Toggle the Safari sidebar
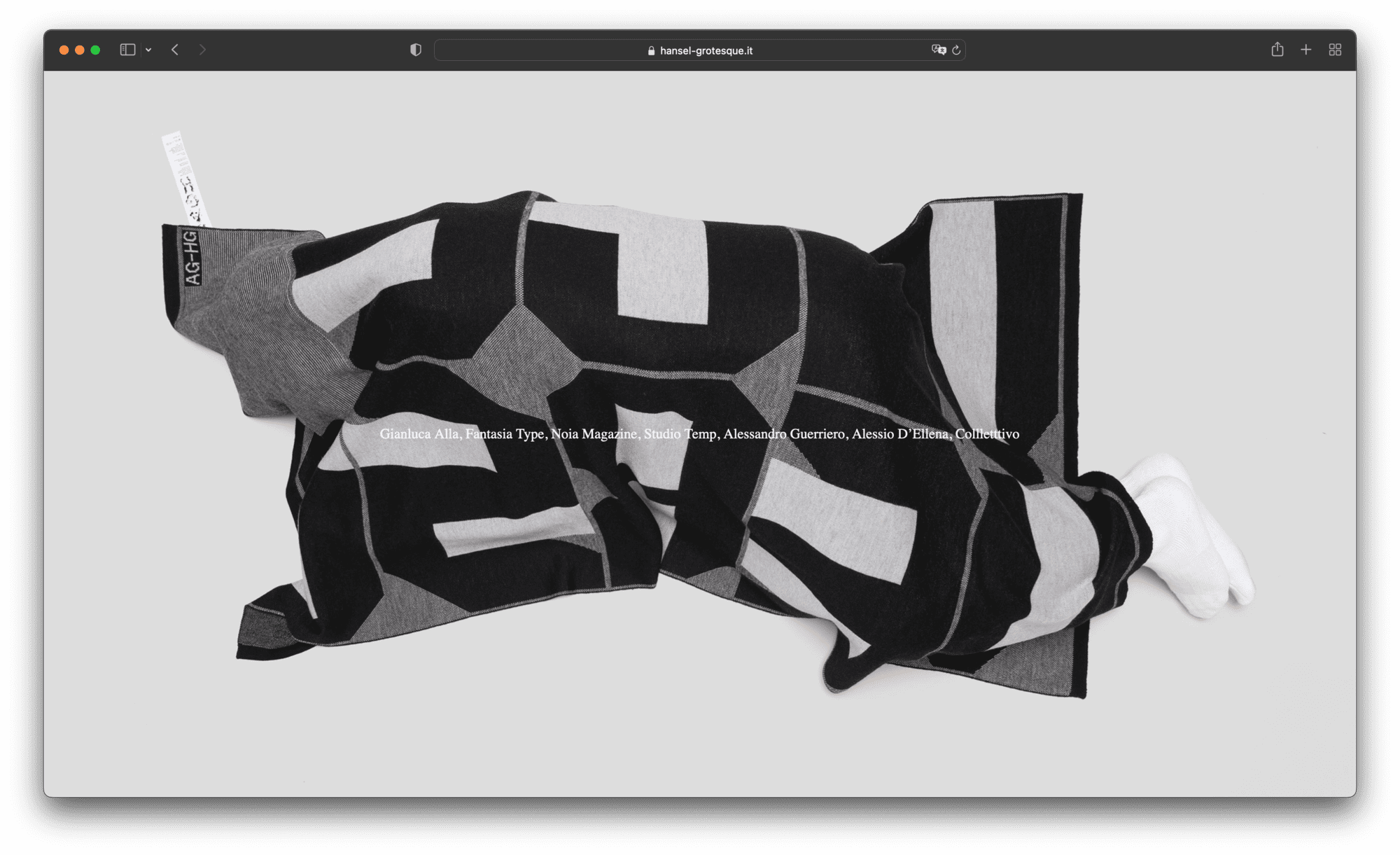This screenshot has width=1400, height=855. [x=127, y=50]
